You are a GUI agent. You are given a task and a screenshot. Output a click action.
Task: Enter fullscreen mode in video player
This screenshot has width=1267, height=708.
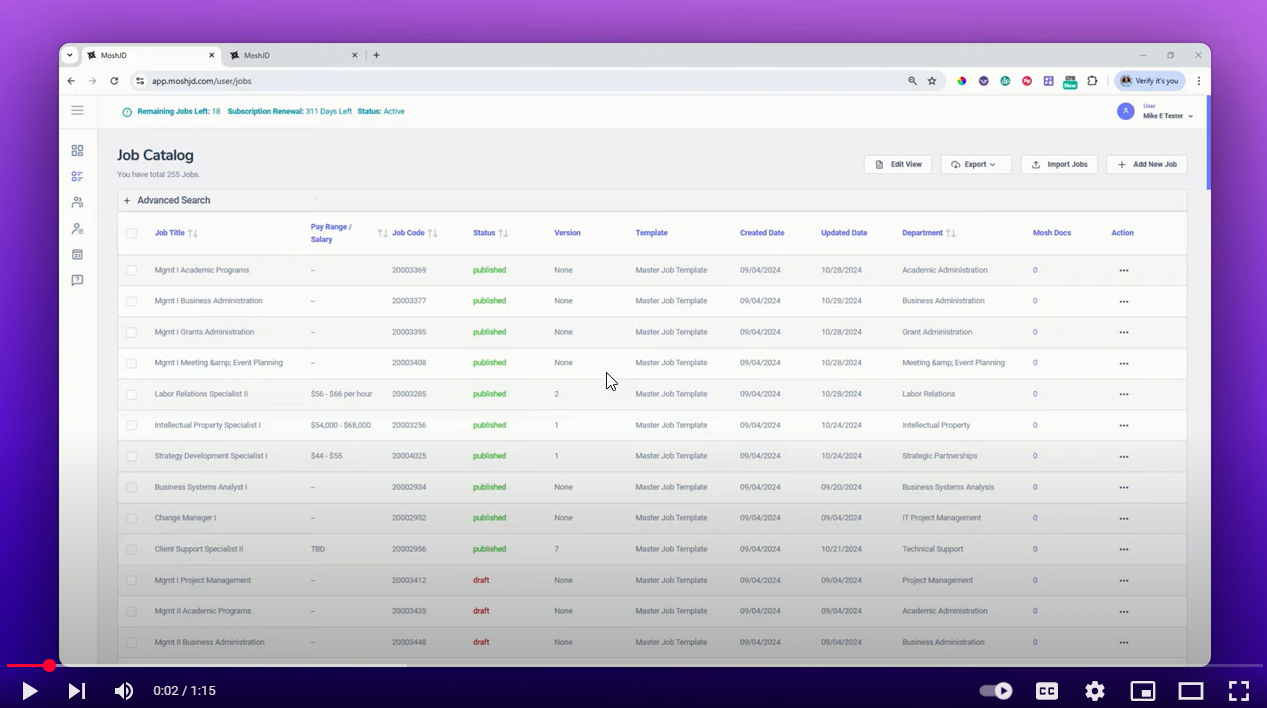click(x=1239, y=690)
